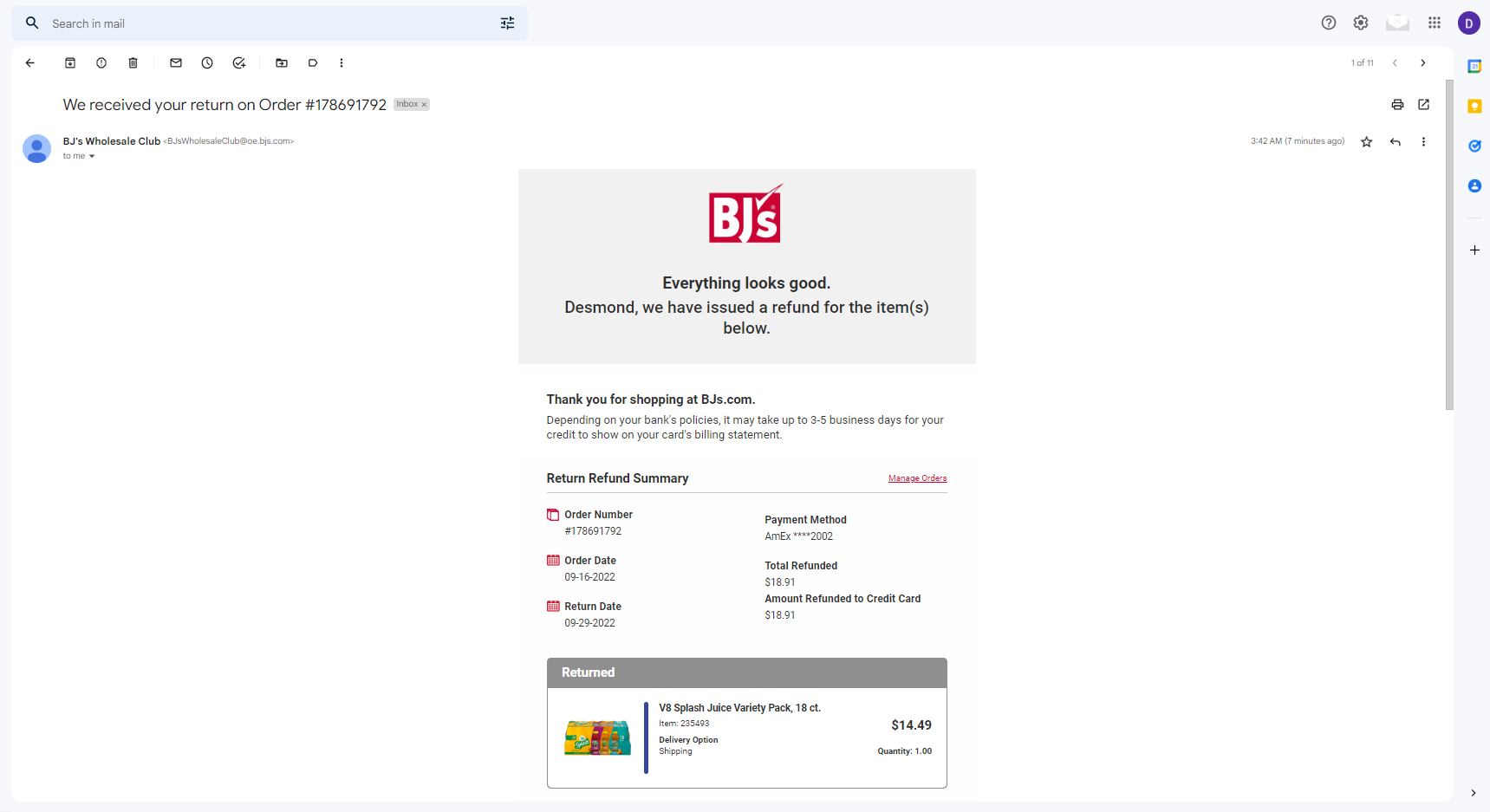The width and height of the screenshot is (1490, 812).
Task: Open Google Tasks side panel
Action: pos(1474,146)
